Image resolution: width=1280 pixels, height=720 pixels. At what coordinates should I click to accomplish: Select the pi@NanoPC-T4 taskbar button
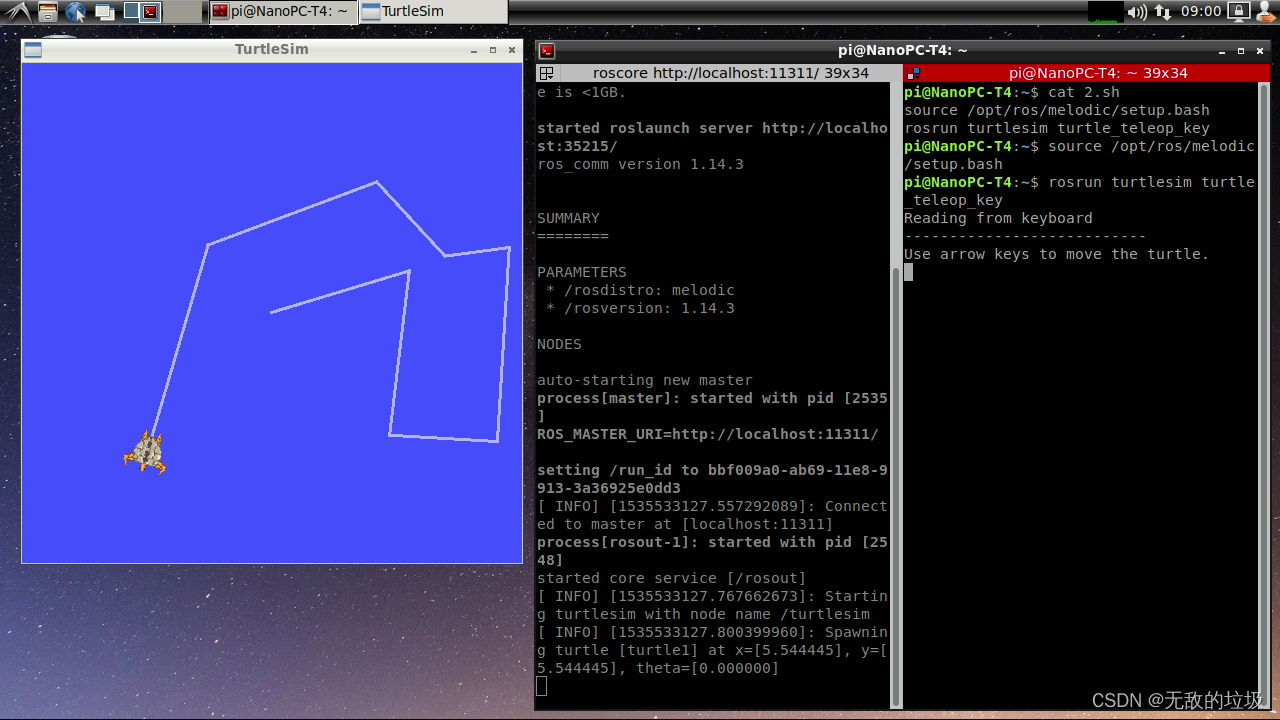pos(282,12)
